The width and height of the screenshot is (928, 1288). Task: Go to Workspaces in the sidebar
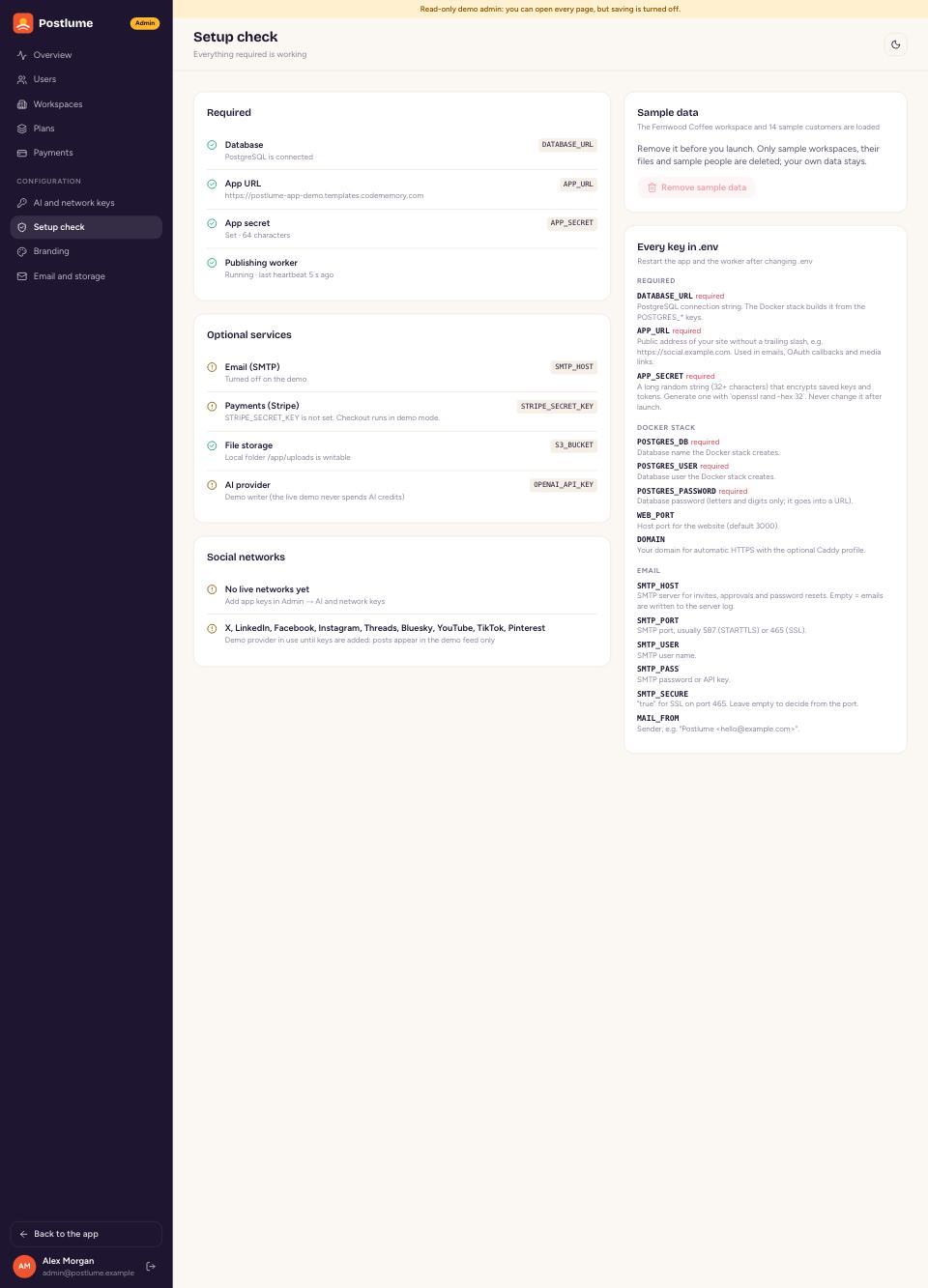[86, 104]
